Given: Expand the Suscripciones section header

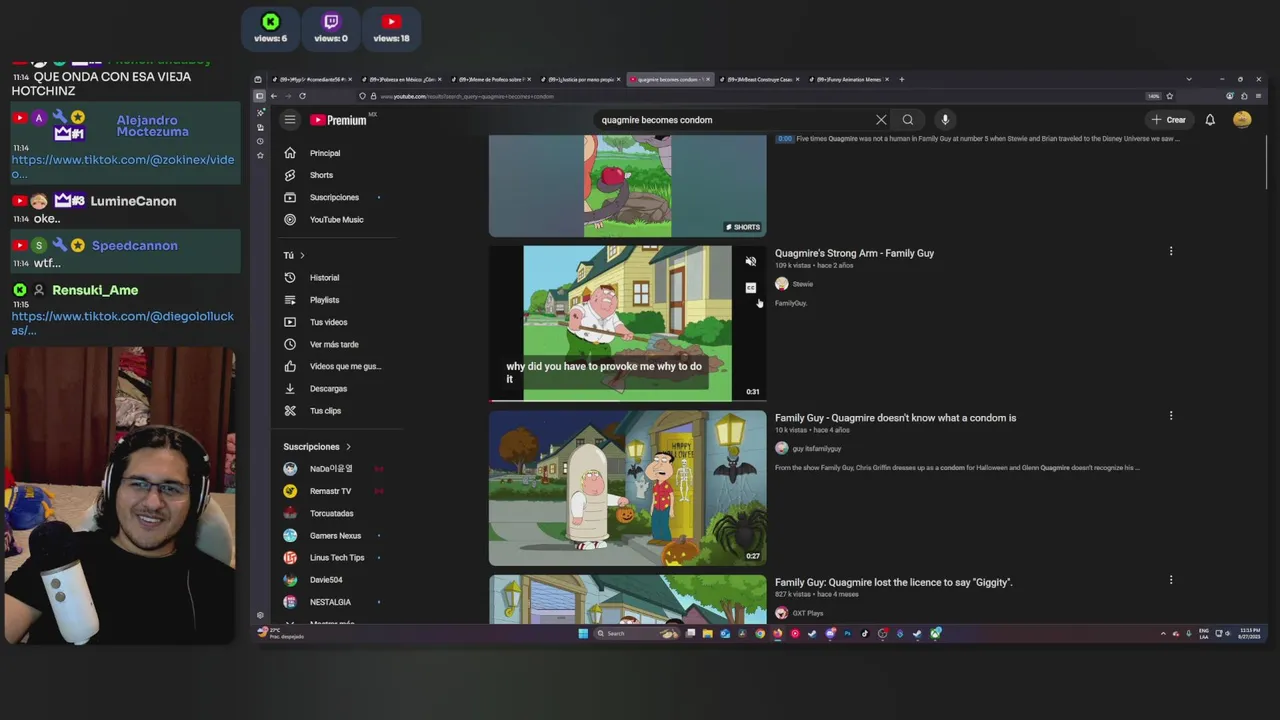Looking at the screenshot, I should pos(317,447).
